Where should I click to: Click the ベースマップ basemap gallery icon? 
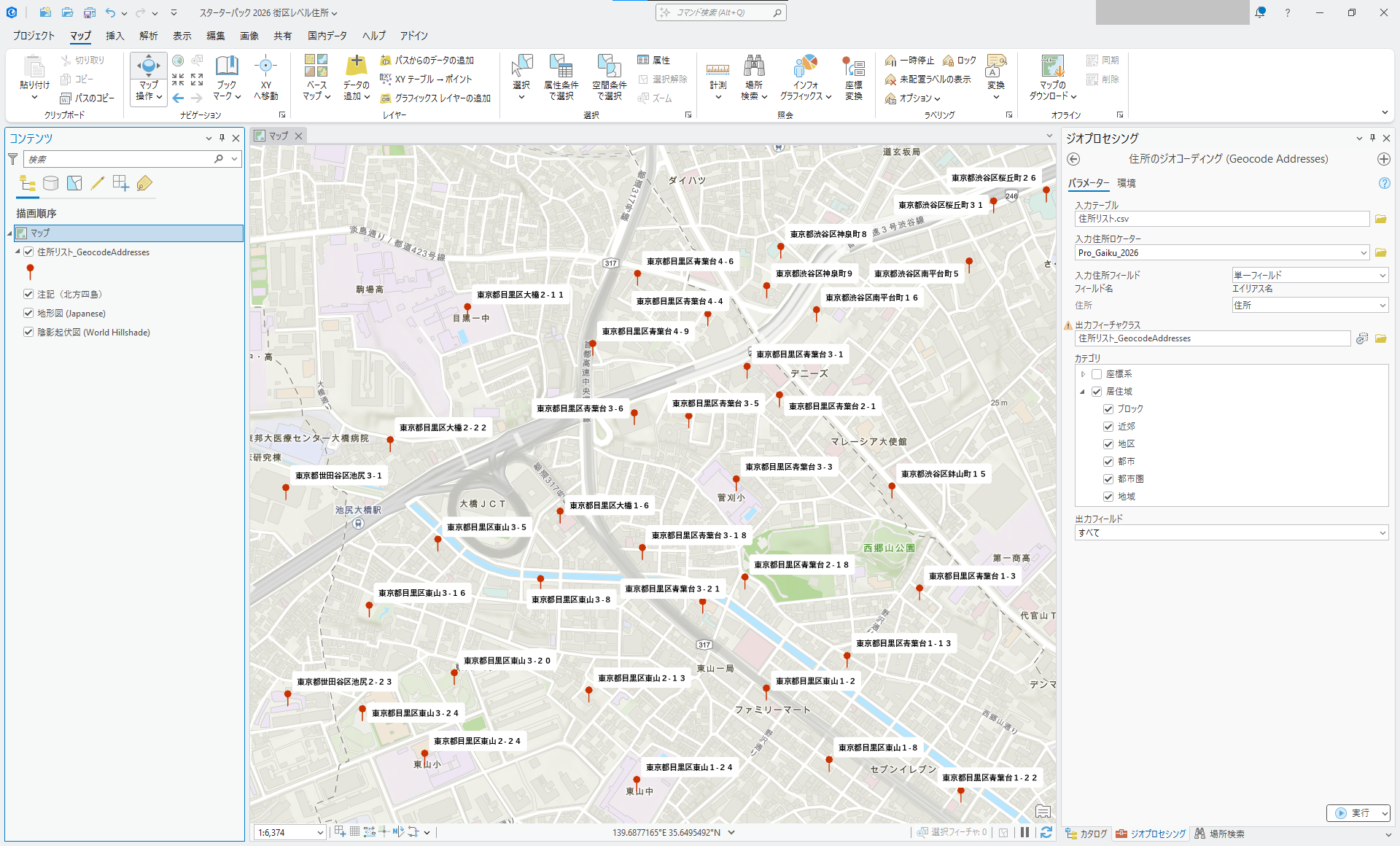point(316,66)
